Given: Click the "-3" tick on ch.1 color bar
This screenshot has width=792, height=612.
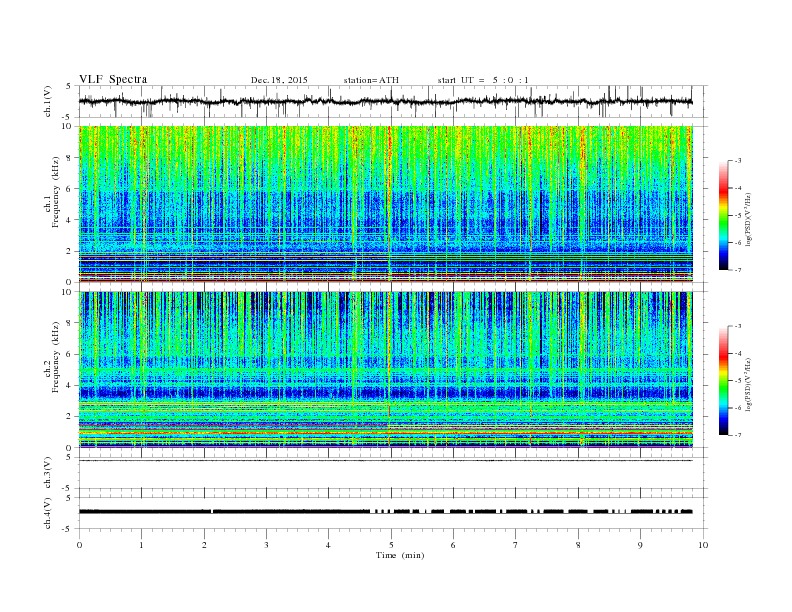Looking at the screenshot, I should click(737, 161).
